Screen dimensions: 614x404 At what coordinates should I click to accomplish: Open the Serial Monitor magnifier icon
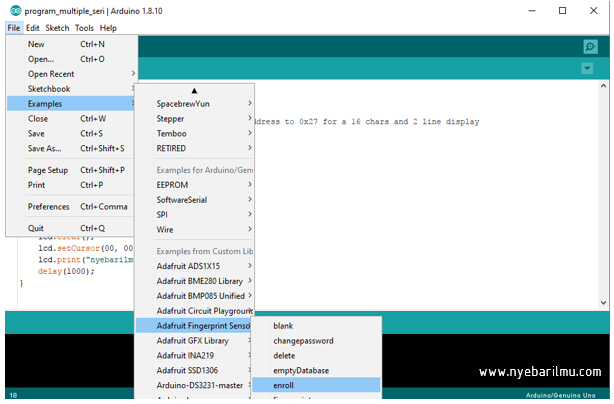click(590, 47)
